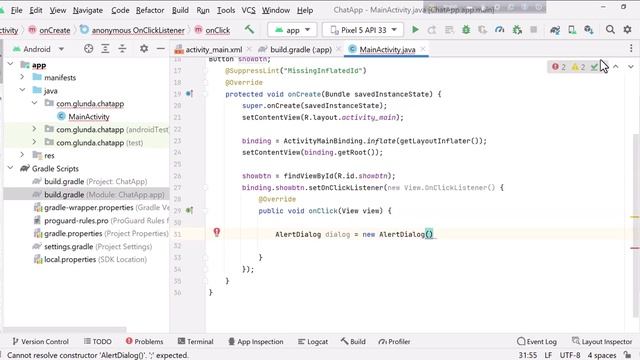The height and width of the screenshot is (360, 640).
Task: Collapse the java folder
Action: 22,90
